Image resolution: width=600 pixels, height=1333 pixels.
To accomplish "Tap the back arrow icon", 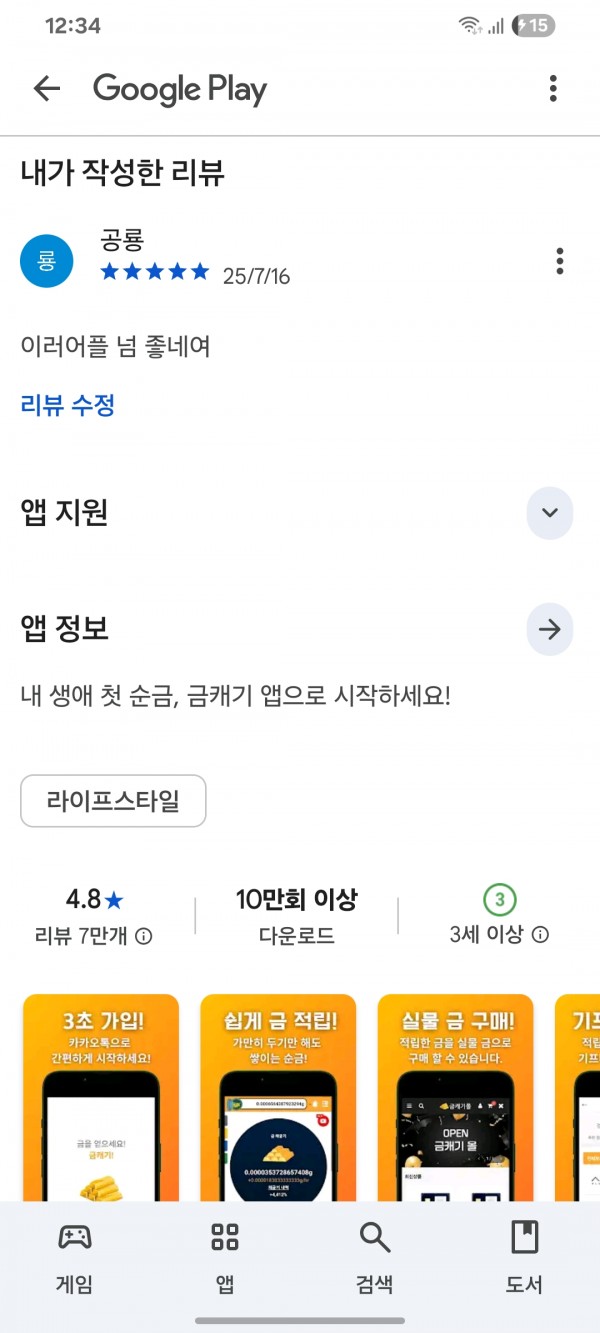I will tap(47, 89).
